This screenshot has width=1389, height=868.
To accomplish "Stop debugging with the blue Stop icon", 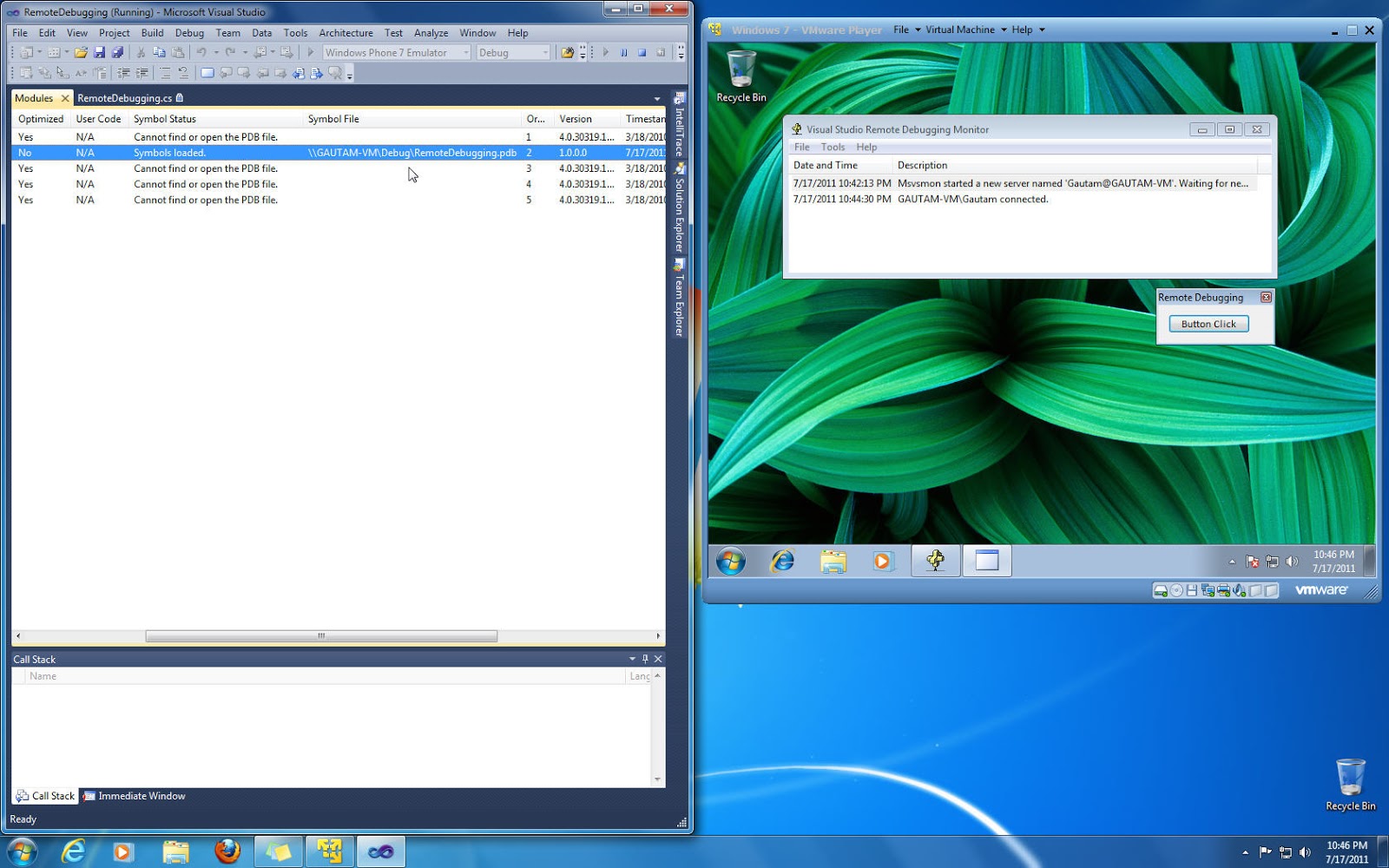I will (x=642, y=52).
